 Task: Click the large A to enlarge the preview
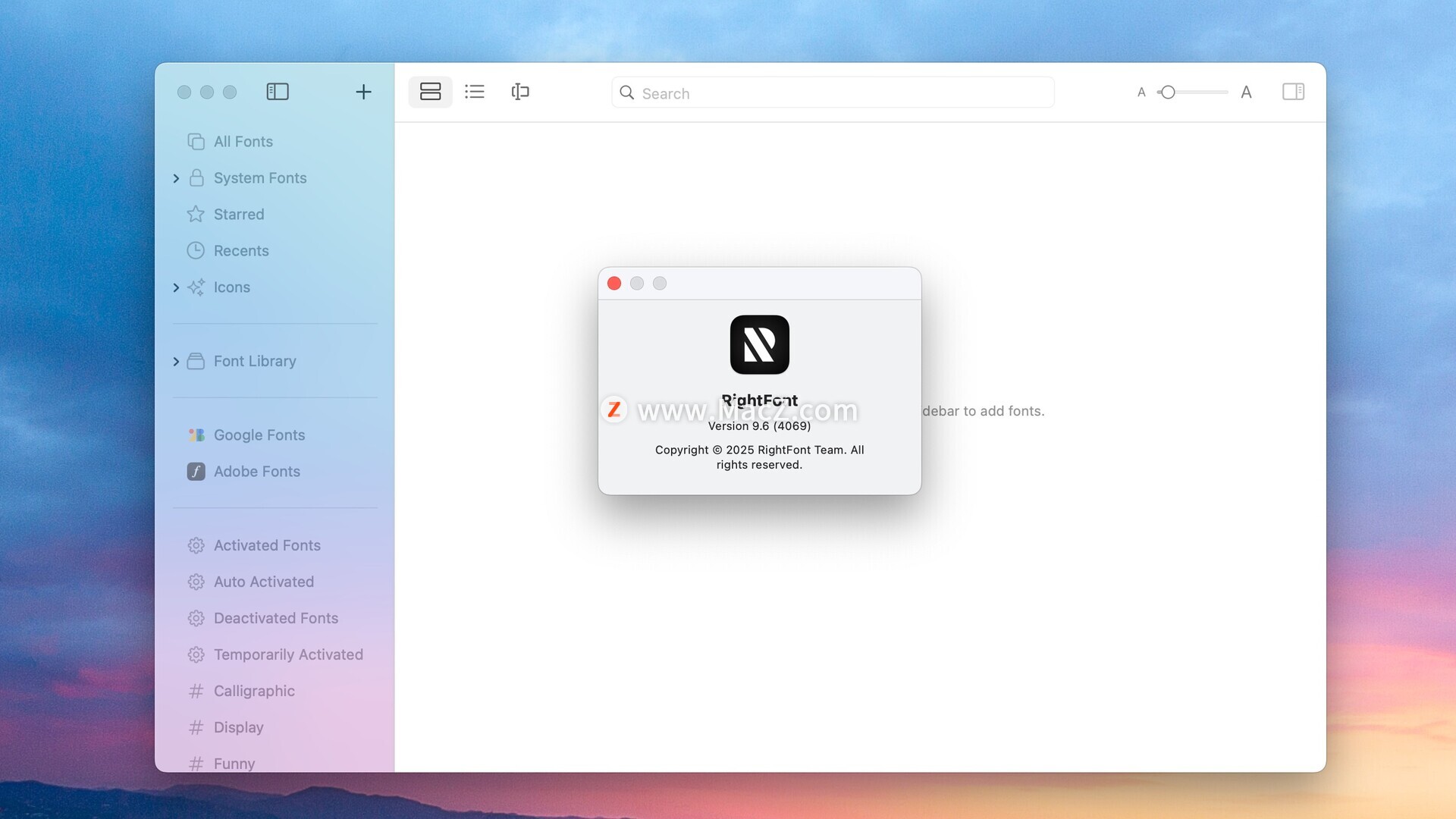[x=1246, y=93]
